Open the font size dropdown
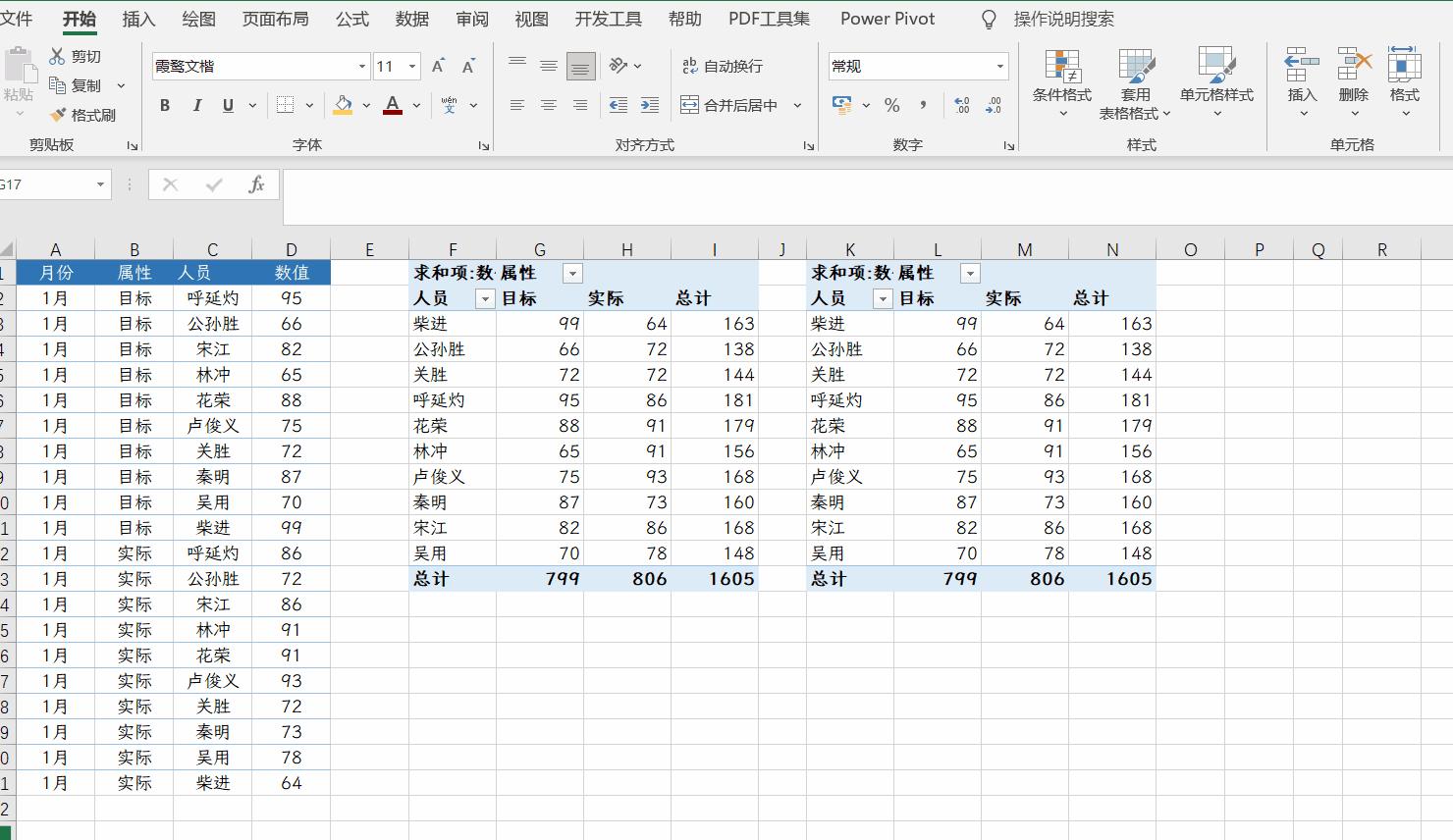Viewport: 1453px width, 840px height. tap(410, 66)
